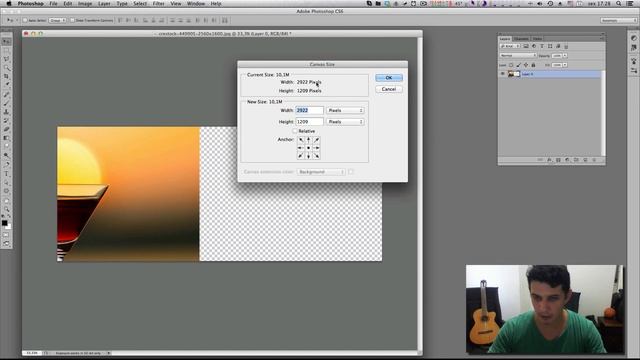The width and height of the screenshot is (640, 360).
Task: Click lock image pixels brush icon
Action: click(518, 65)
